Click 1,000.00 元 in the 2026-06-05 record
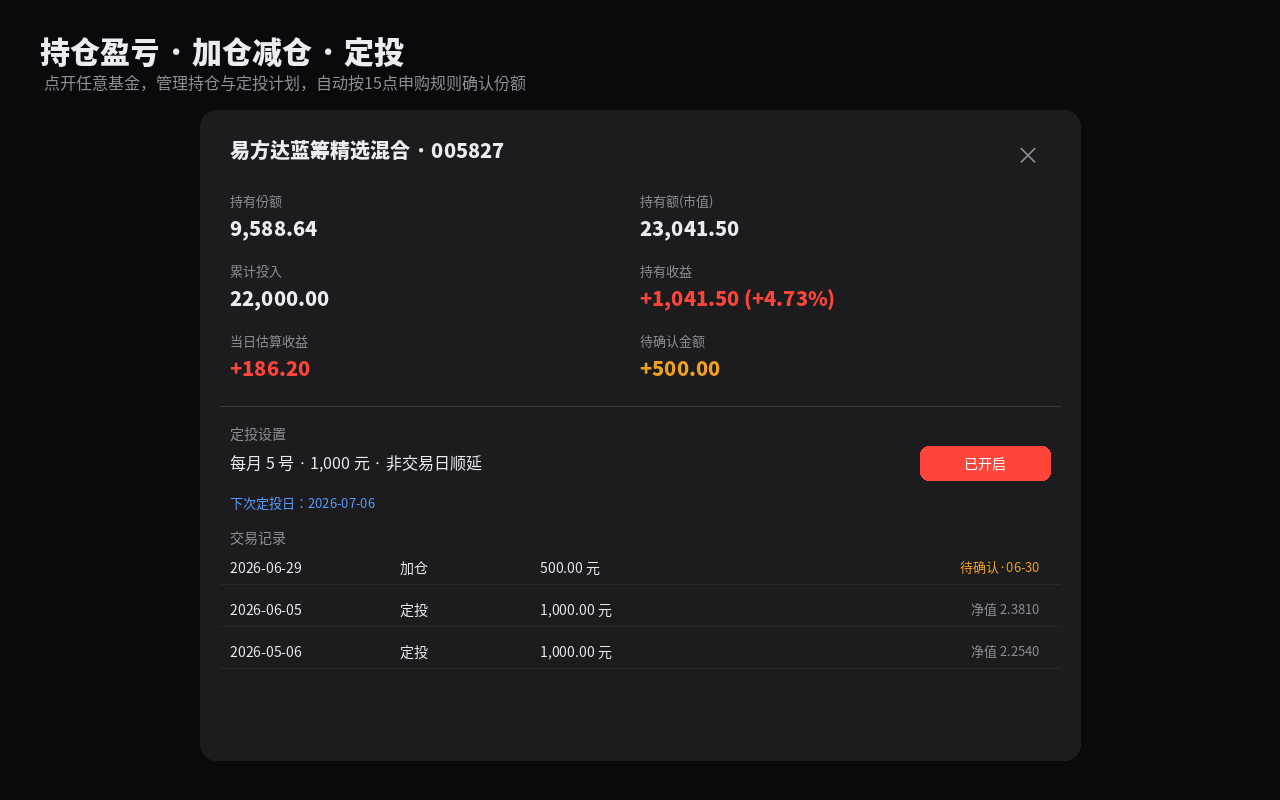1280x800 pixels. pos(576,610)
